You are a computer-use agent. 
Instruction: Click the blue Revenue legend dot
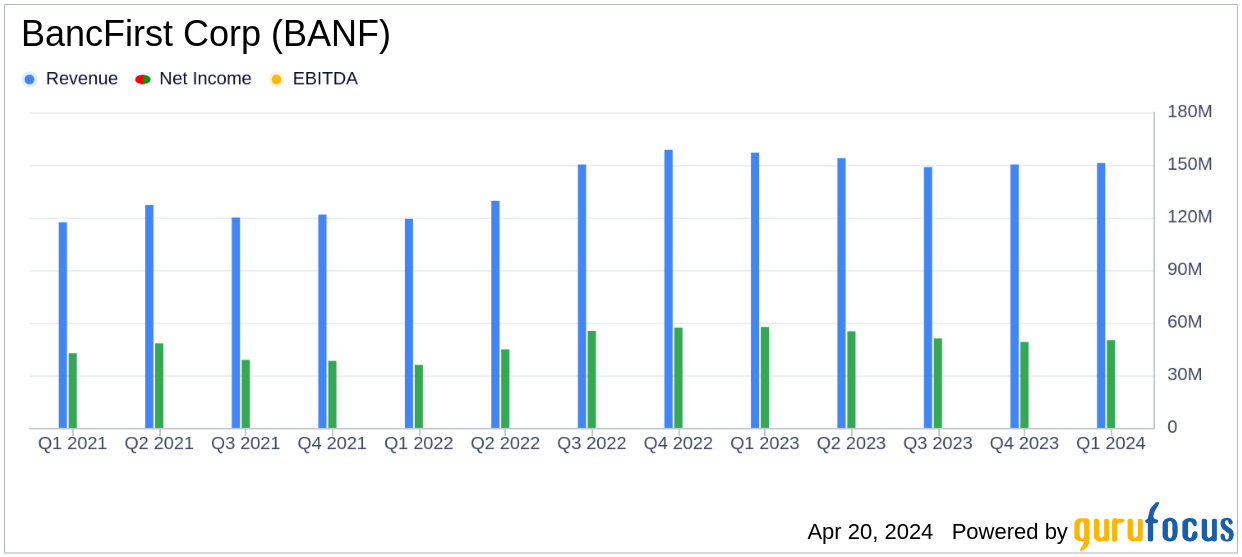[29, 79]
